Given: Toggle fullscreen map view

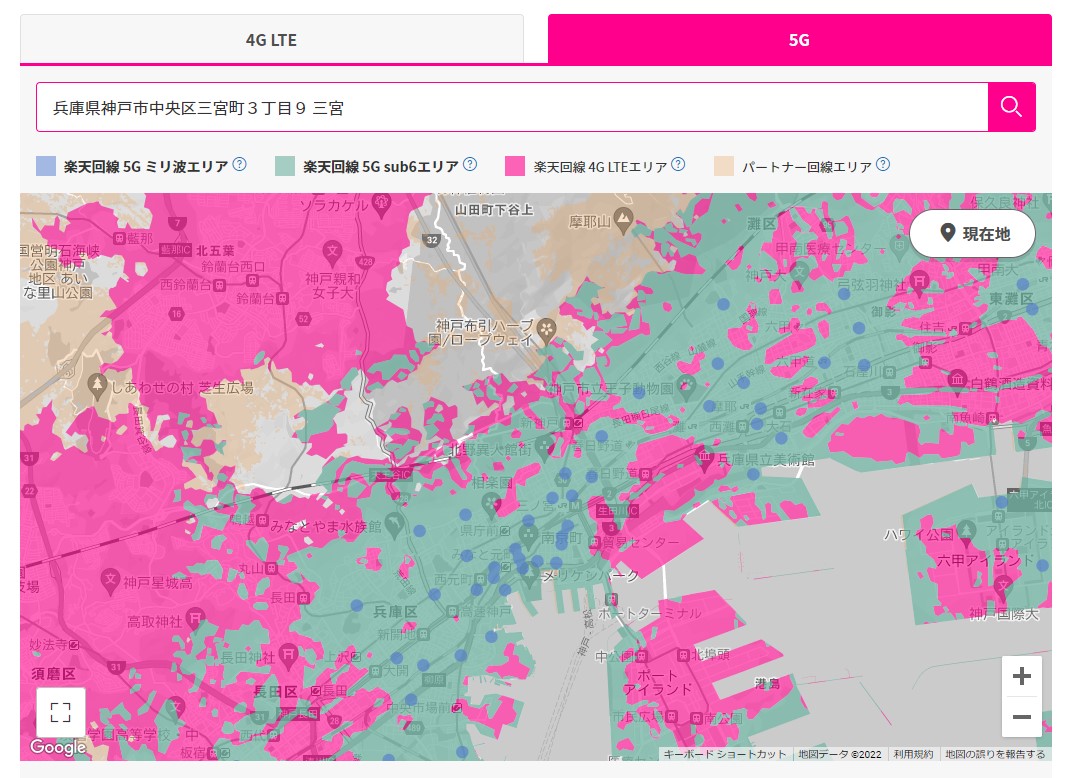Looking at the screenshot, I should tap(61, 712).
